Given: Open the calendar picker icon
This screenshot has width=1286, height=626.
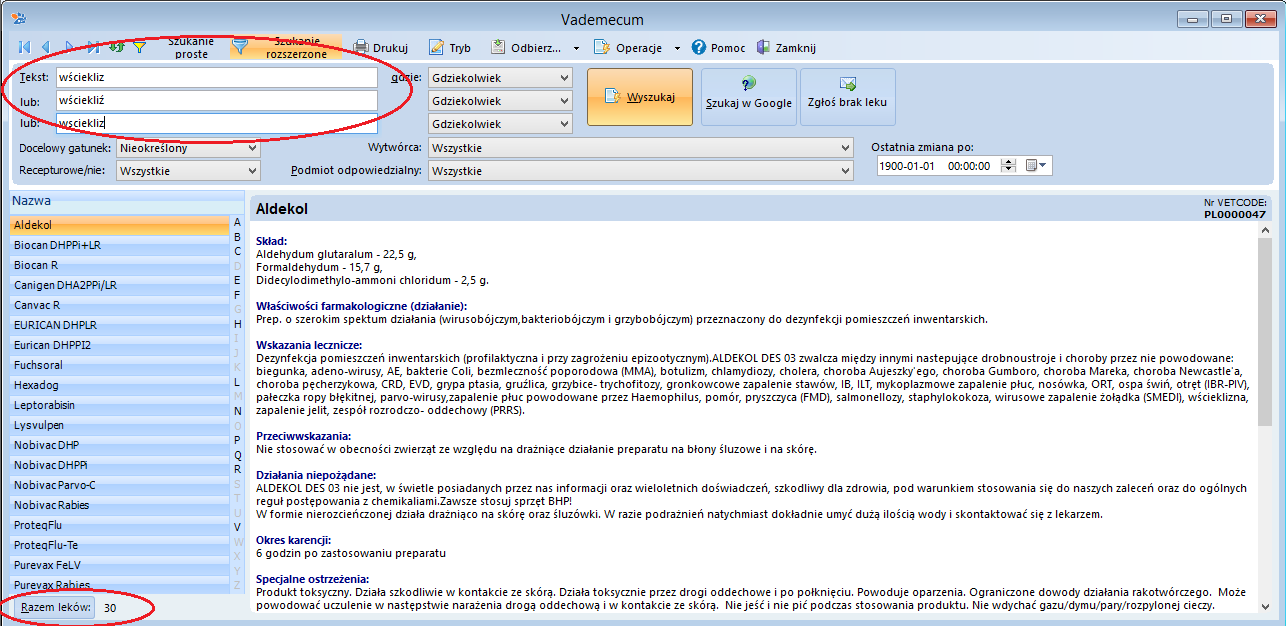Looking at the screenshot, I should 1036,166.
